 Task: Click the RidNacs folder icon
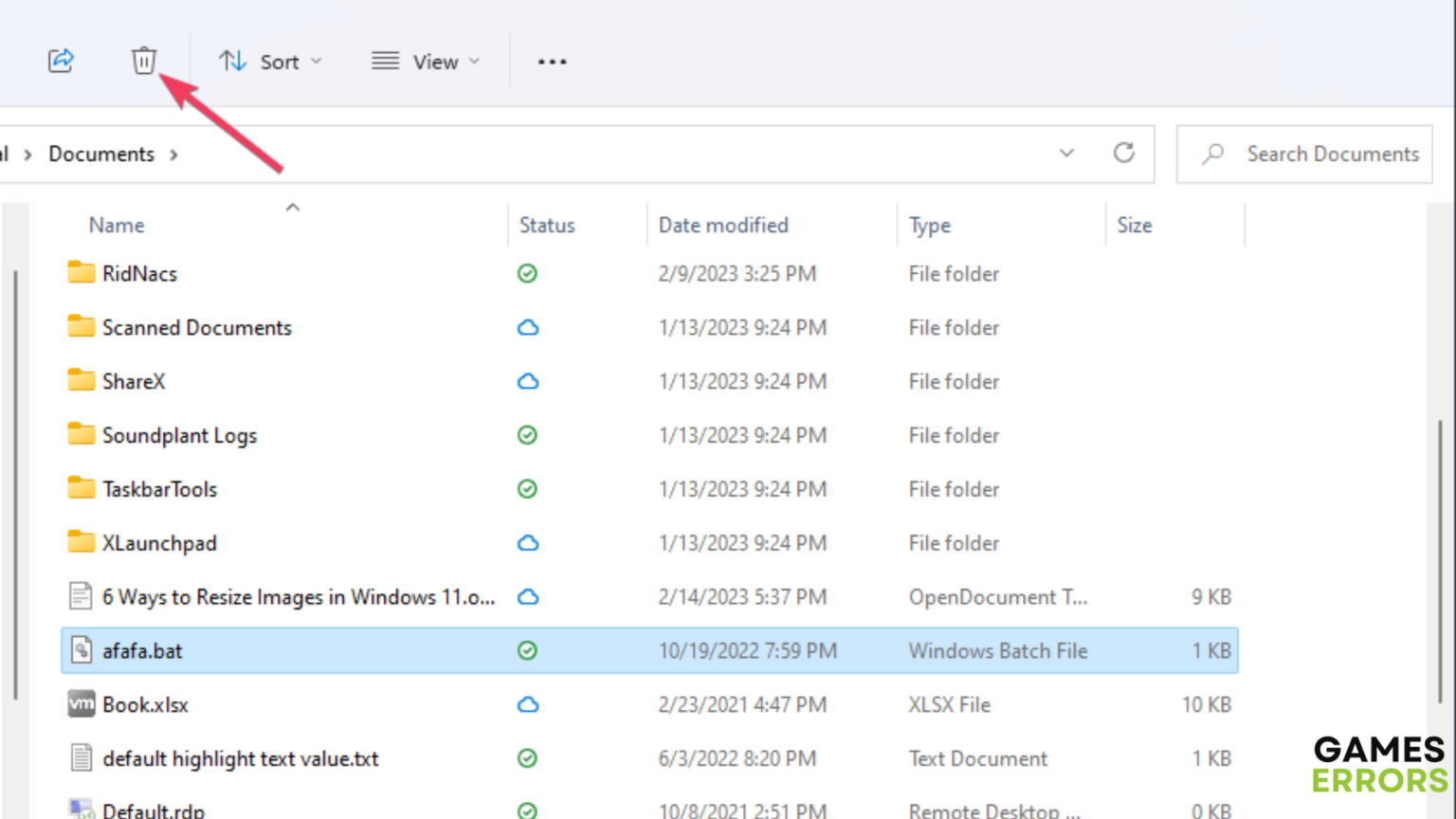pyautogui.click(x=82, y=273)
